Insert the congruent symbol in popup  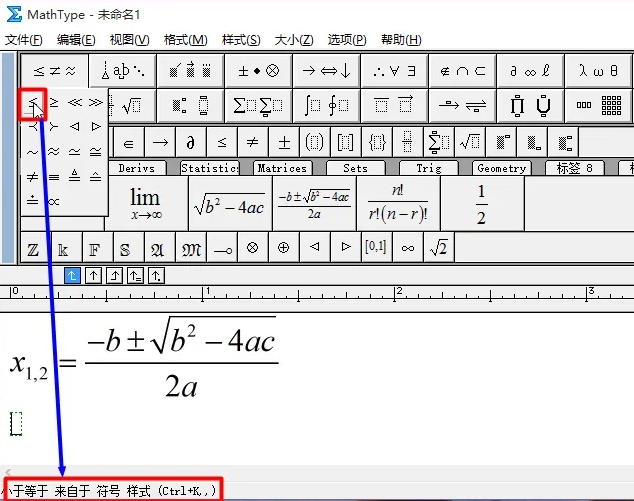(96, 152)
